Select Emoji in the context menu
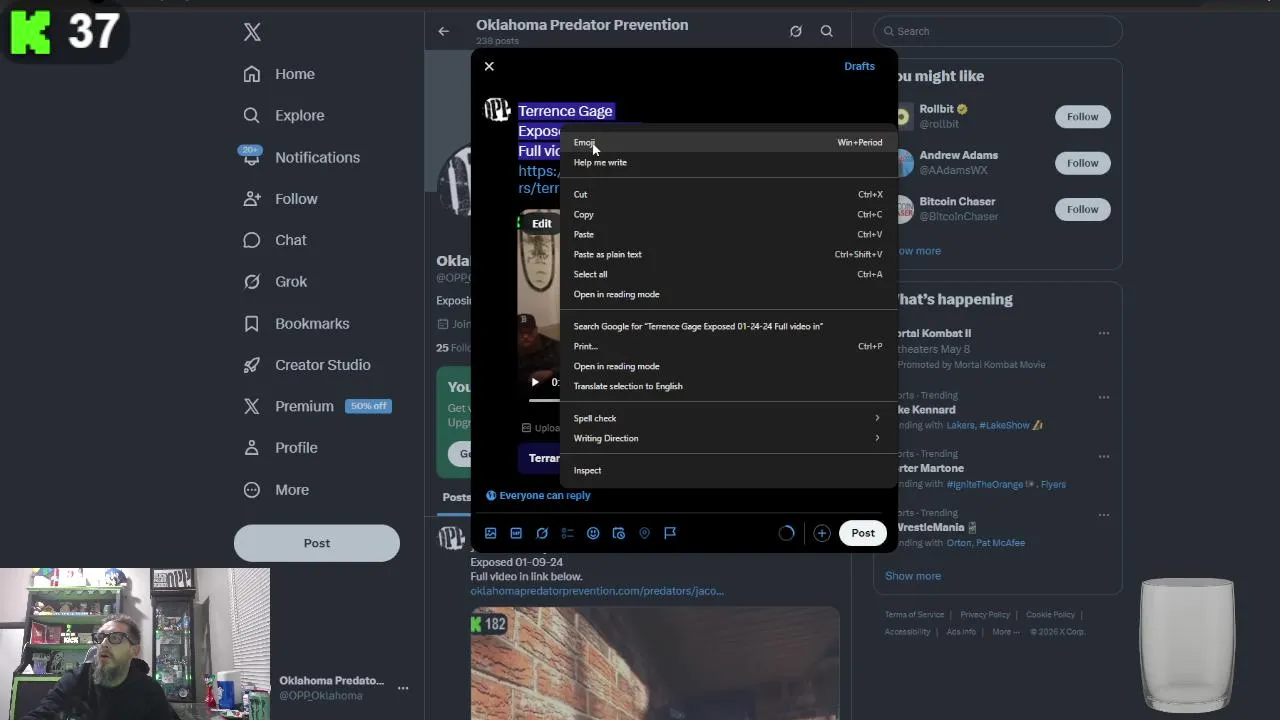1280x720 pixels. point(728,142)
